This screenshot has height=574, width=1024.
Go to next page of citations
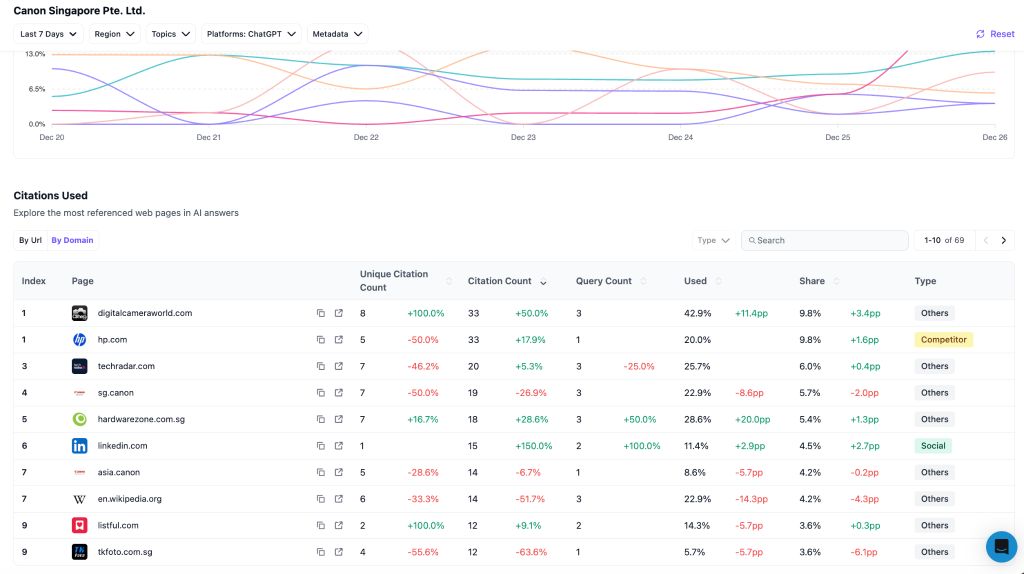1004,240
